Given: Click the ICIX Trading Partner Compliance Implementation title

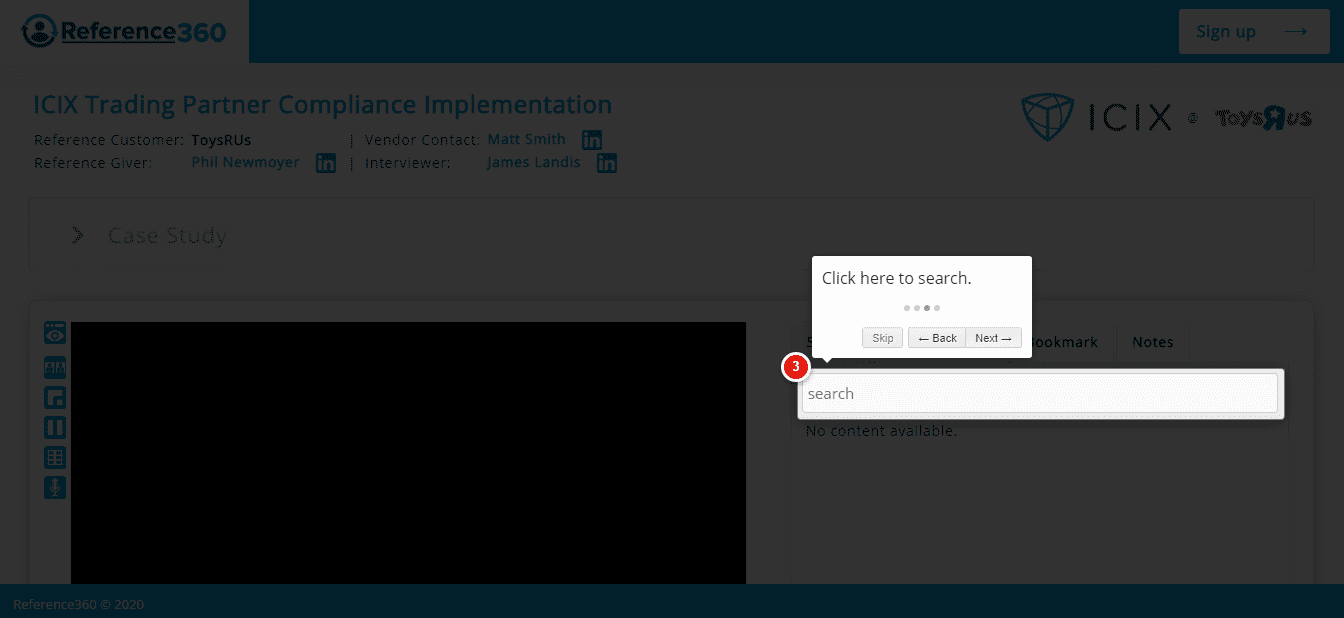Looking at the screenshot, I should point(323,105).
